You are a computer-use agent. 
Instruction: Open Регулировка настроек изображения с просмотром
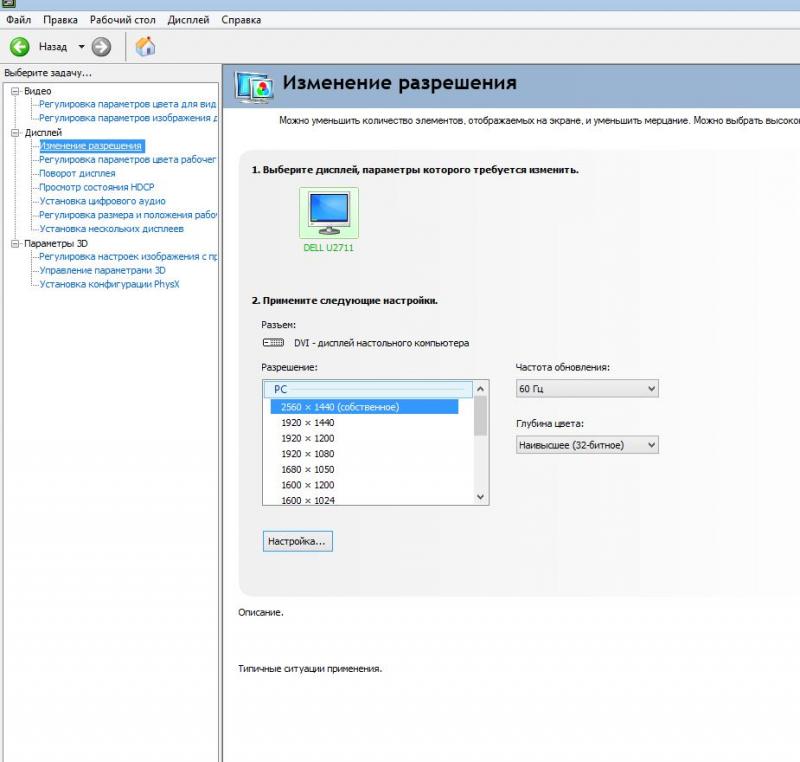pyautogui.click(x=128, y=257)
